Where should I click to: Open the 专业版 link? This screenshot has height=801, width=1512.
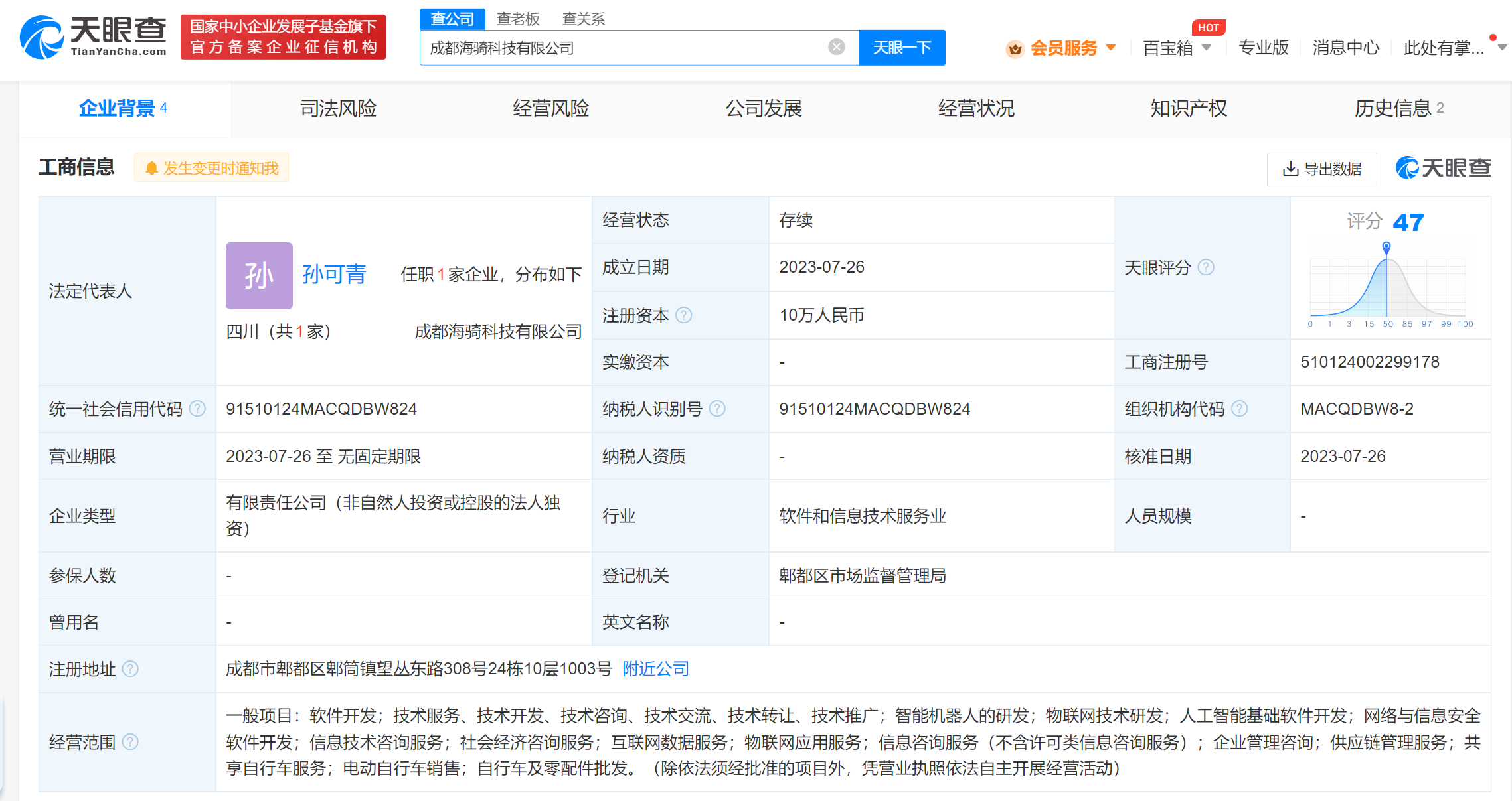click(1264, 48)
